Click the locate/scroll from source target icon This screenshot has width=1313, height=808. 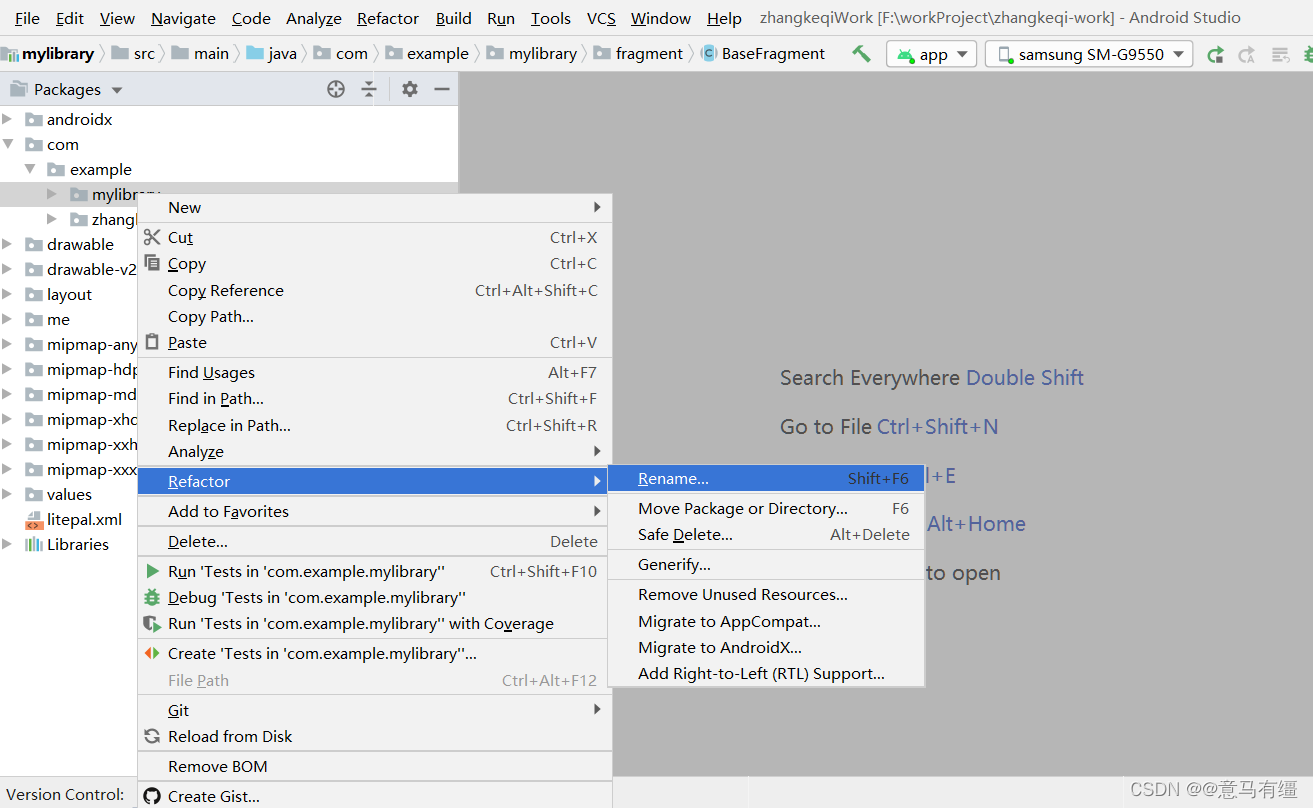pos(336,89)
